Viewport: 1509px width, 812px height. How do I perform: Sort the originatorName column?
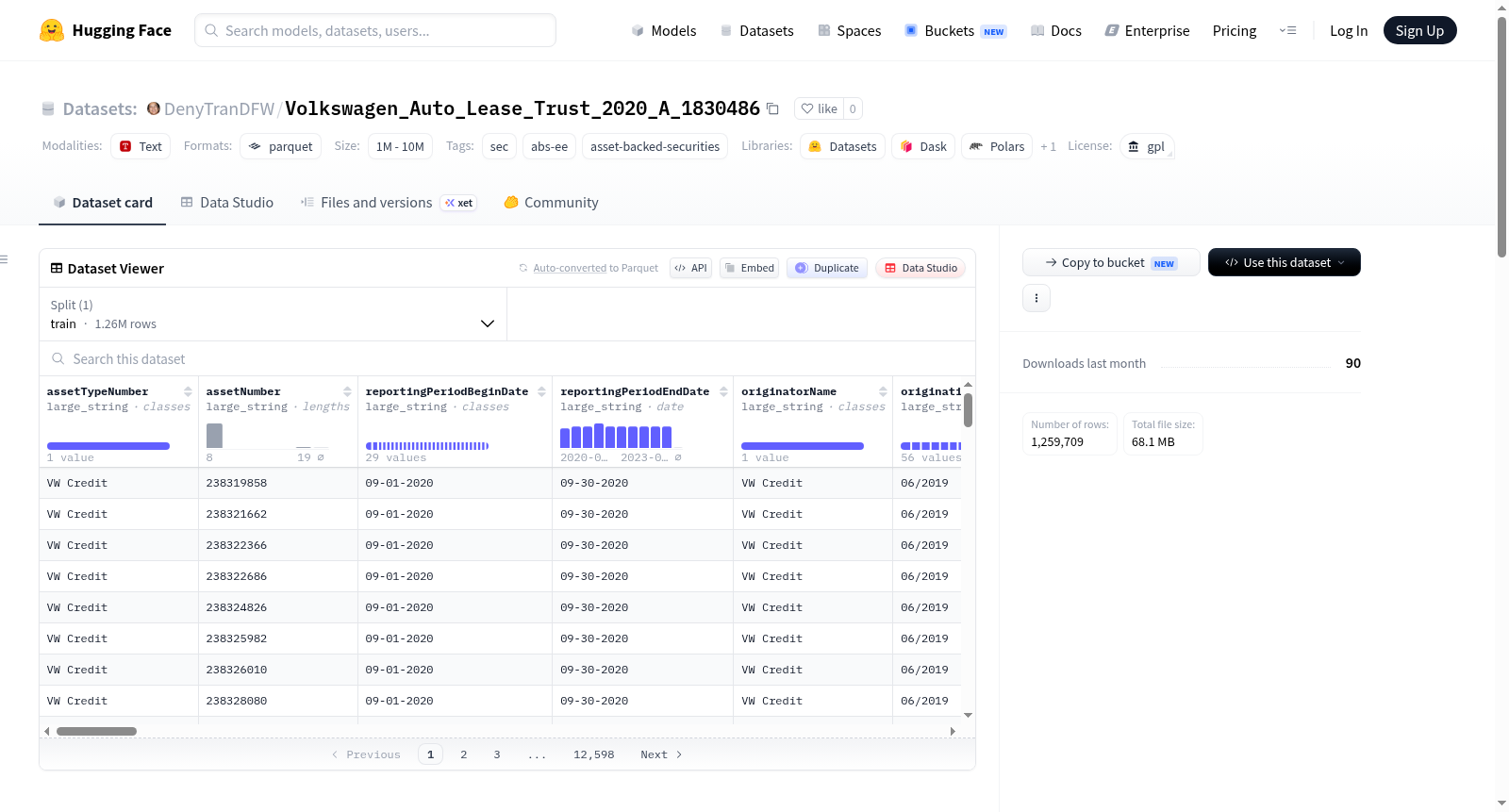click(x=883, y=391)
